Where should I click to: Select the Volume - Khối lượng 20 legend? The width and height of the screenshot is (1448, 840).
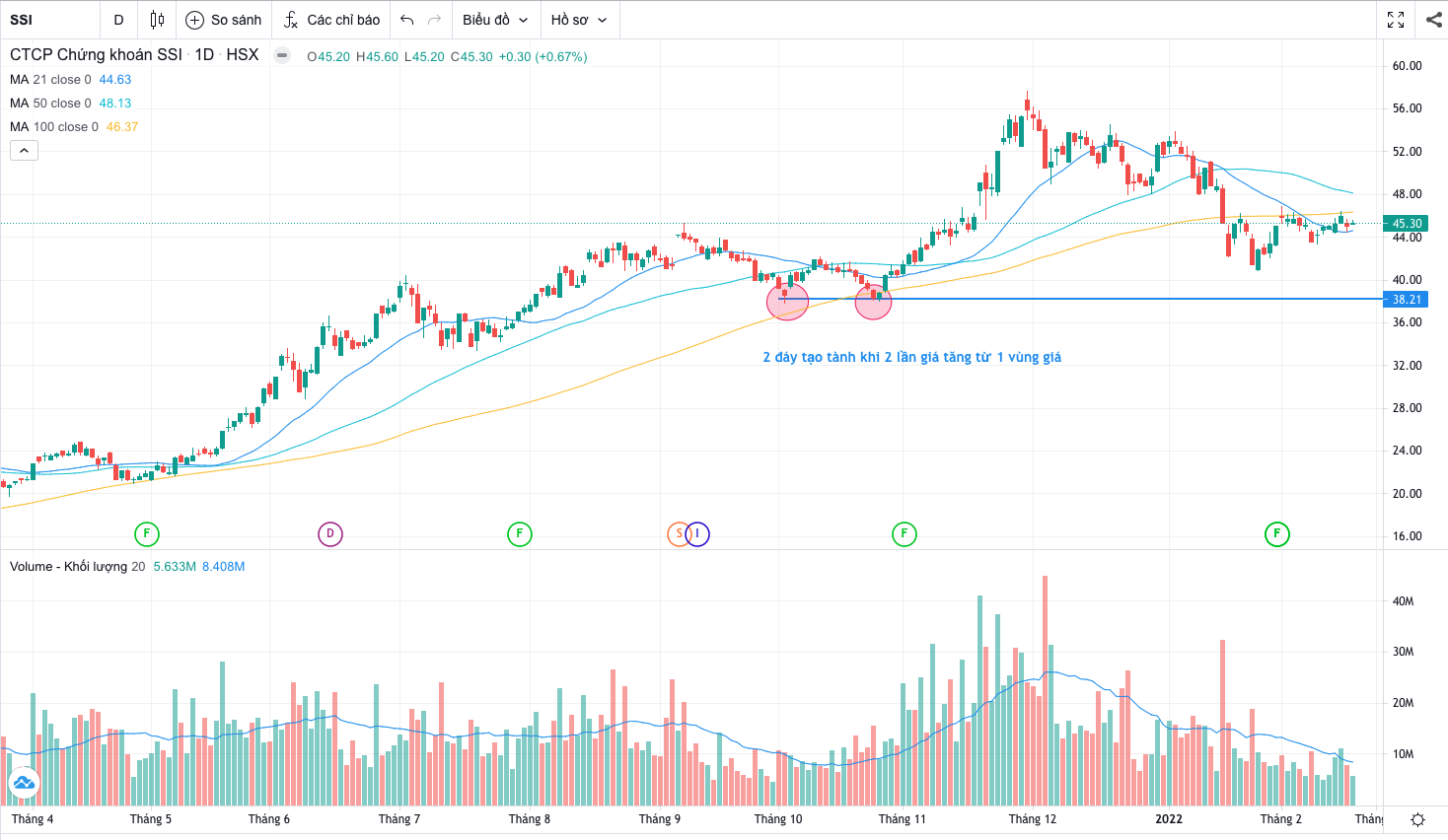coord(77,567)
